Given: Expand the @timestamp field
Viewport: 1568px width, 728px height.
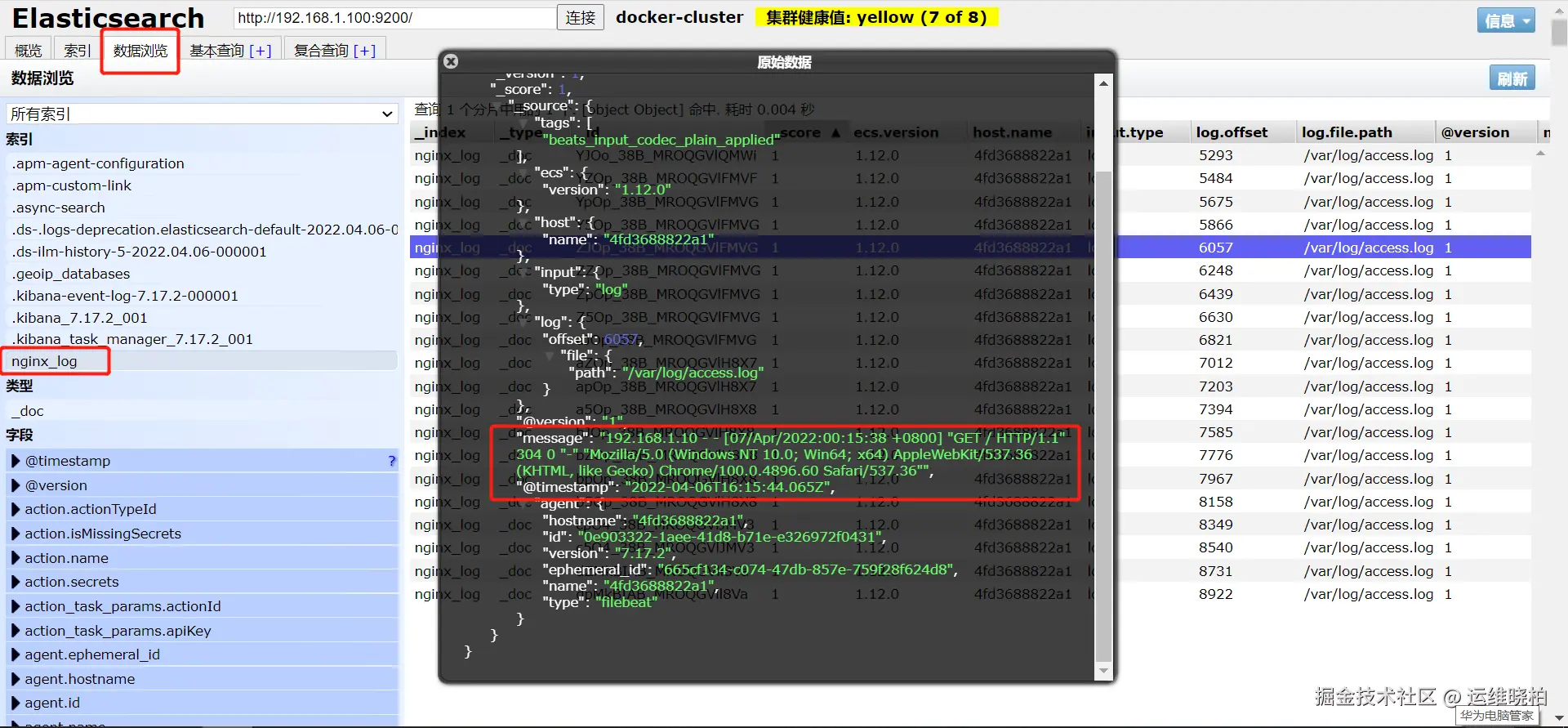Looking at the screenshot, I should (16, 461).
